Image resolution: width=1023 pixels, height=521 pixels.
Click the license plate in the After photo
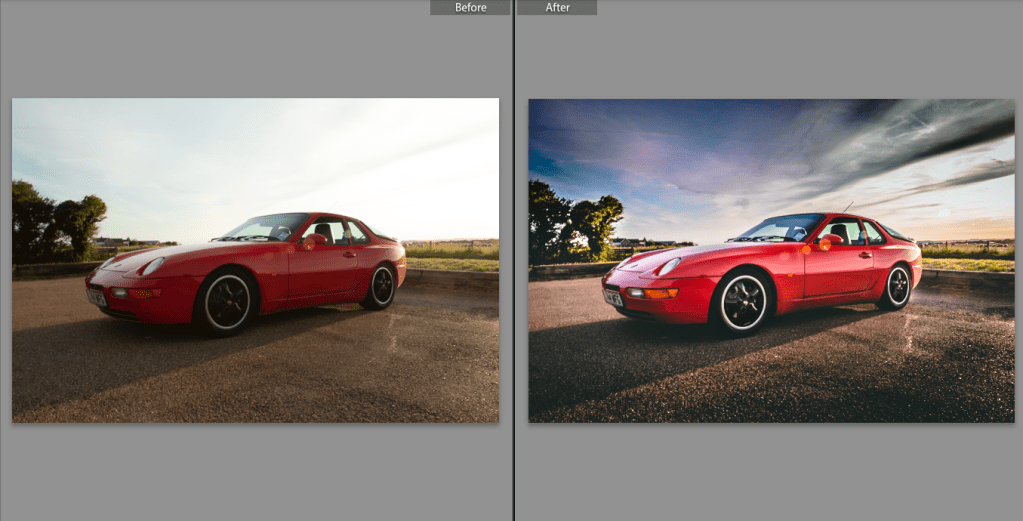point(612,297)
